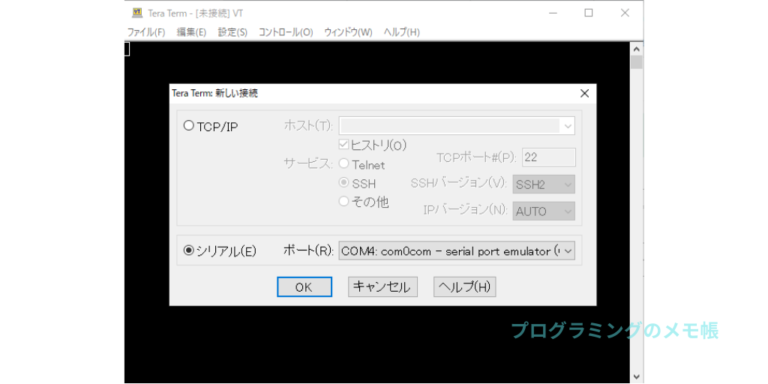Screen dimensions: 768x384
Task: Open the 編集(E) menu
Action: (x=192, y=32)
